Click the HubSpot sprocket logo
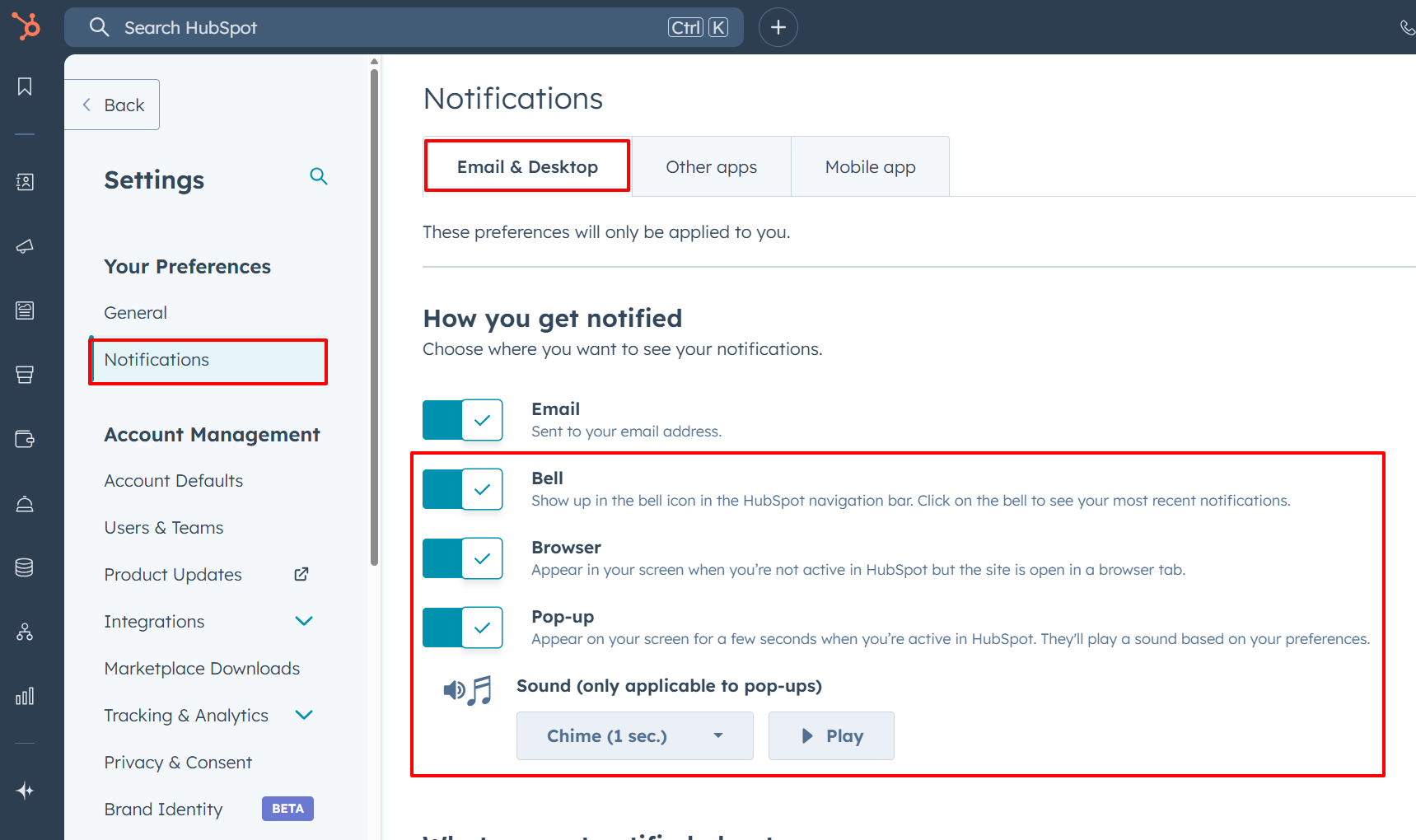The width and height of the screenshot is (1416, 840). (26, 26)
